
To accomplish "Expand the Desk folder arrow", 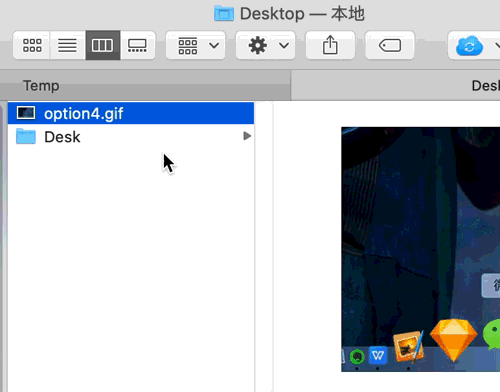I will click(x=247, y=136).
